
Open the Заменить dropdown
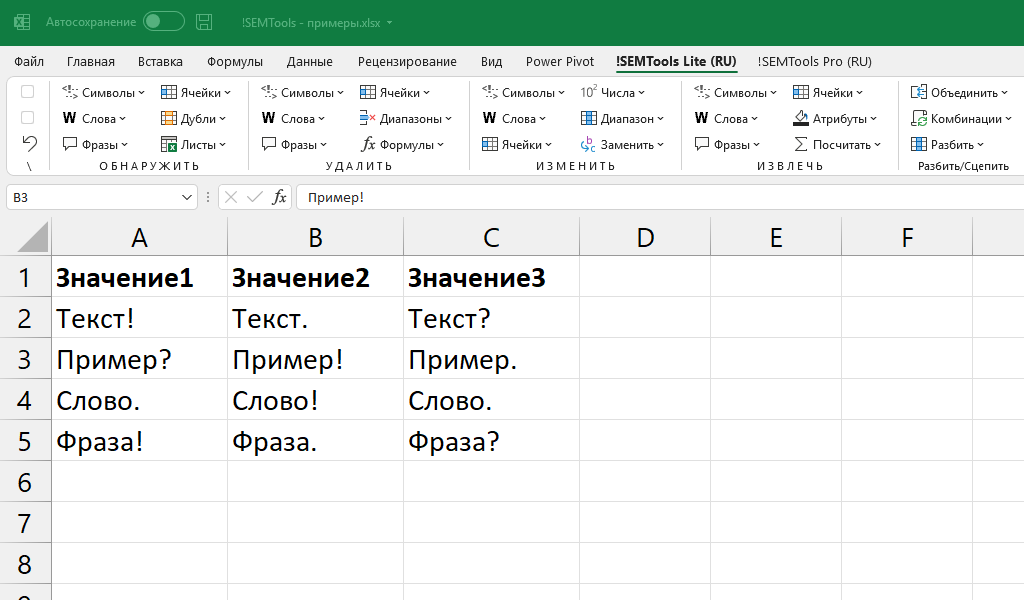coord(622,145)
